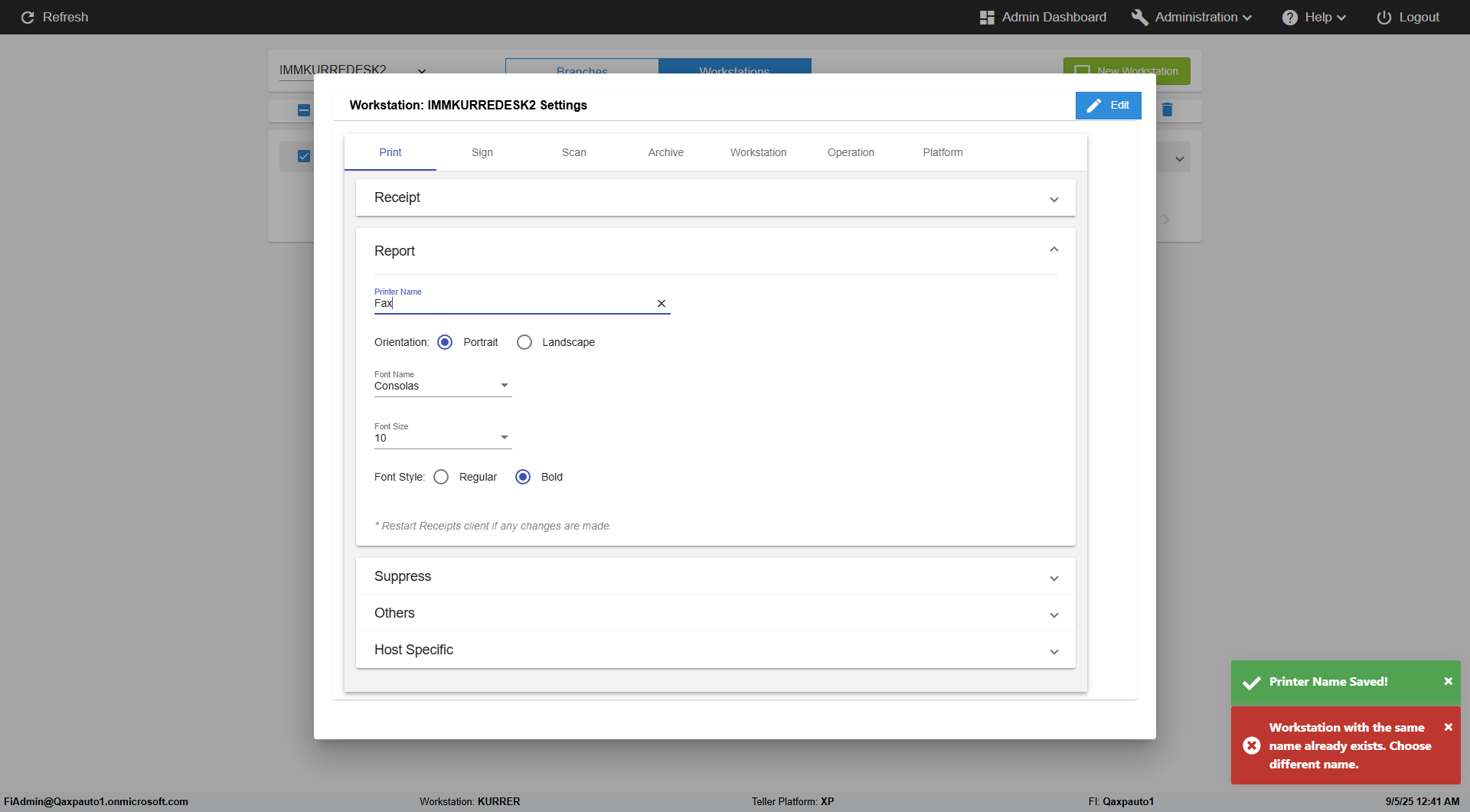This screenshot has height=812, width=1470.
Task: Click into the Printer Name input field
Action: (x=513, y=304)
